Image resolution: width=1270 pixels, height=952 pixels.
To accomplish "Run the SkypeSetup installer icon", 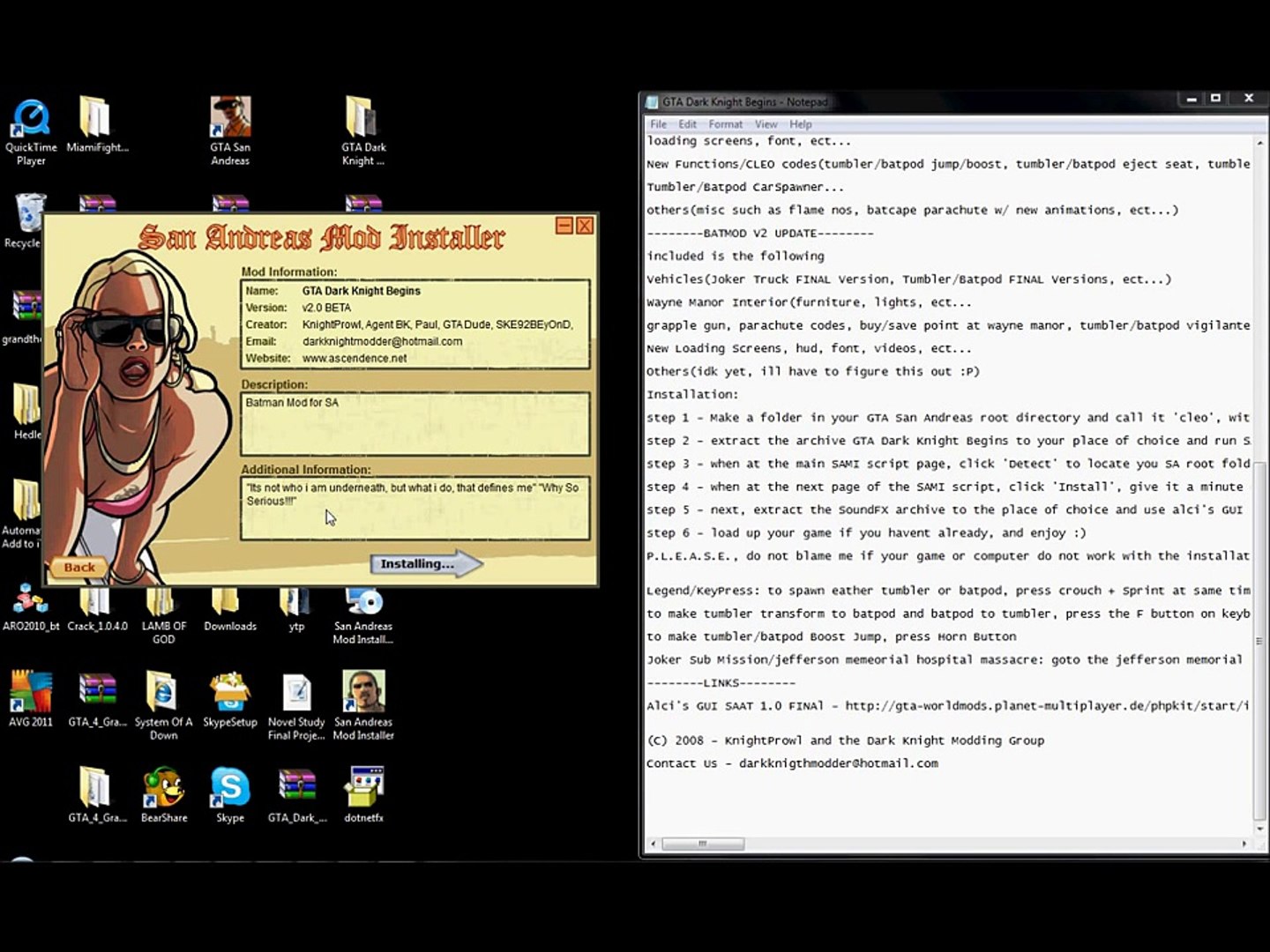I will (x=229, y=699).
